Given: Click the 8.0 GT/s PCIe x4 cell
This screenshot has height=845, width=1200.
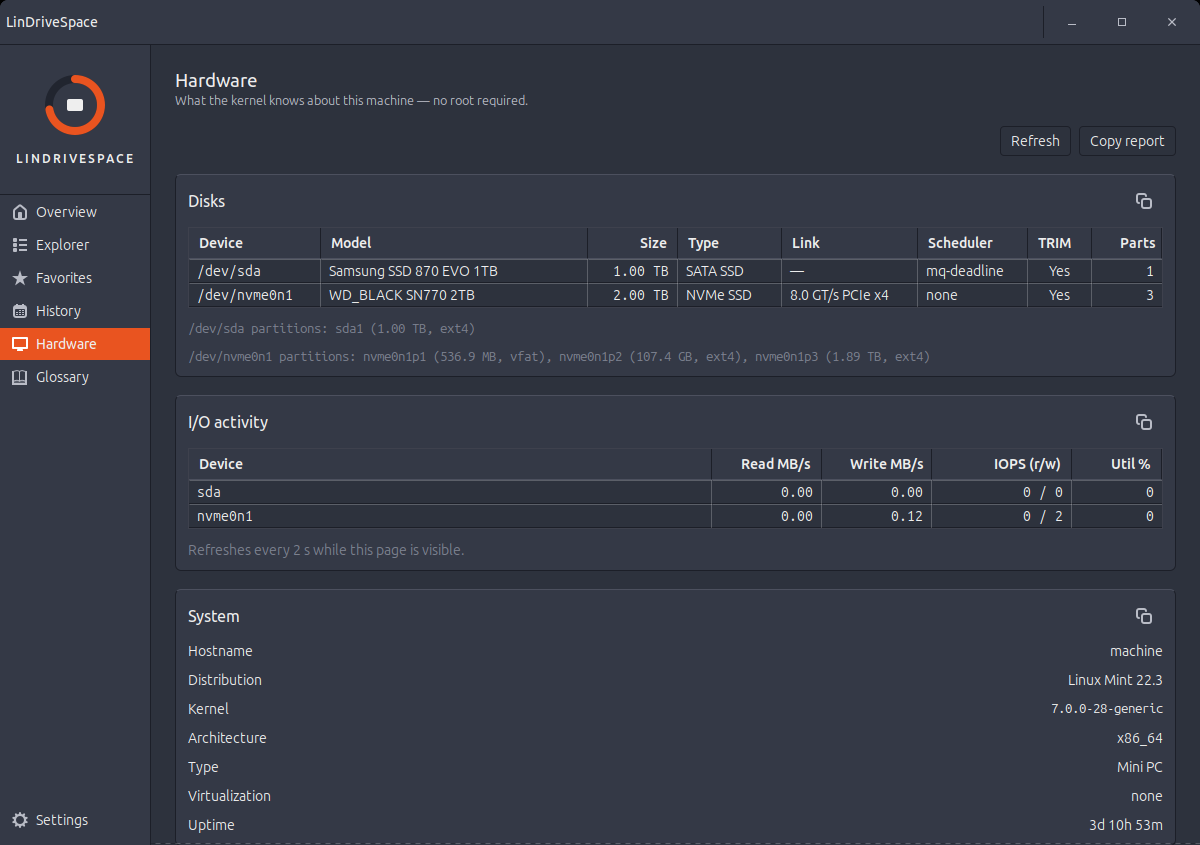Looking at the screenshot, I should click(x=849, y=295).
